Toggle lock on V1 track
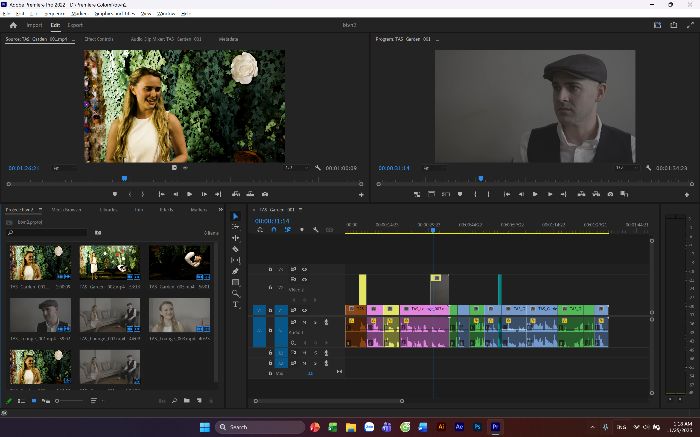 point(270,310)
